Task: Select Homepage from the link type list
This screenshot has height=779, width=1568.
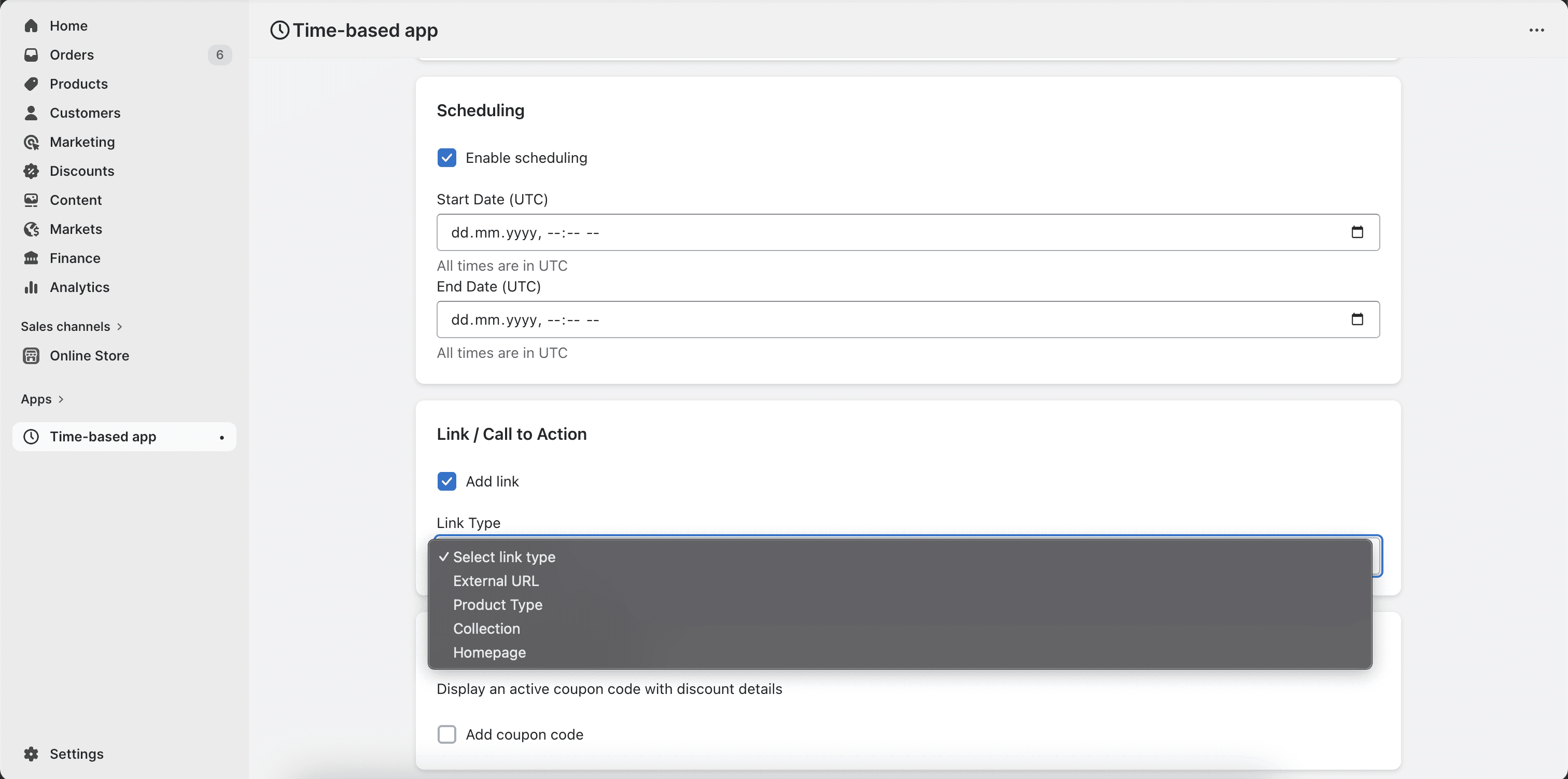Action: pyautogui.click(x=489, y=652)
